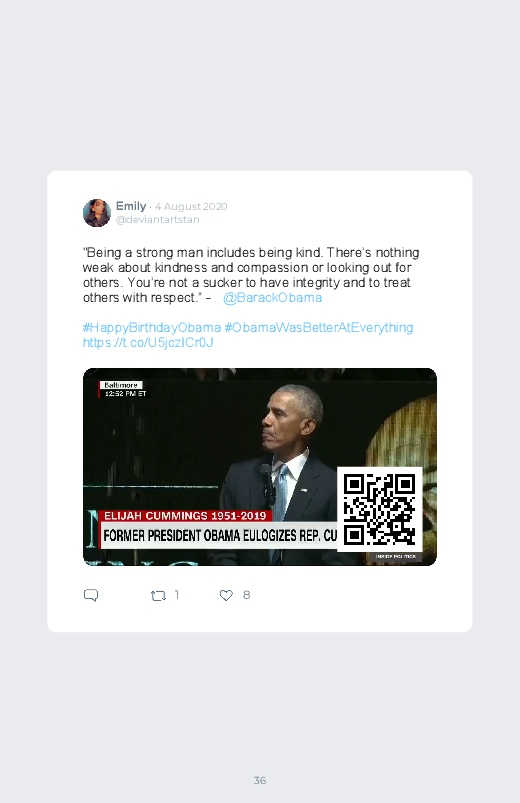Open the #HappyBirthdayObama hashtag
This screenshot has height=803, width=520.
(152, 328)
